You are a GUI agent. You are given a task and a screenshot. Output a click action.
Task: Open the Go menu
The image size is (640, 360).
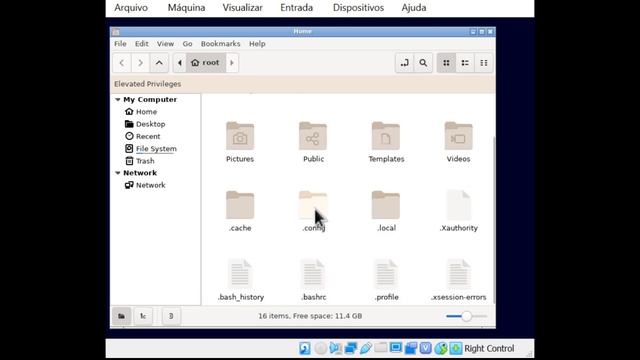pos(187,44)
